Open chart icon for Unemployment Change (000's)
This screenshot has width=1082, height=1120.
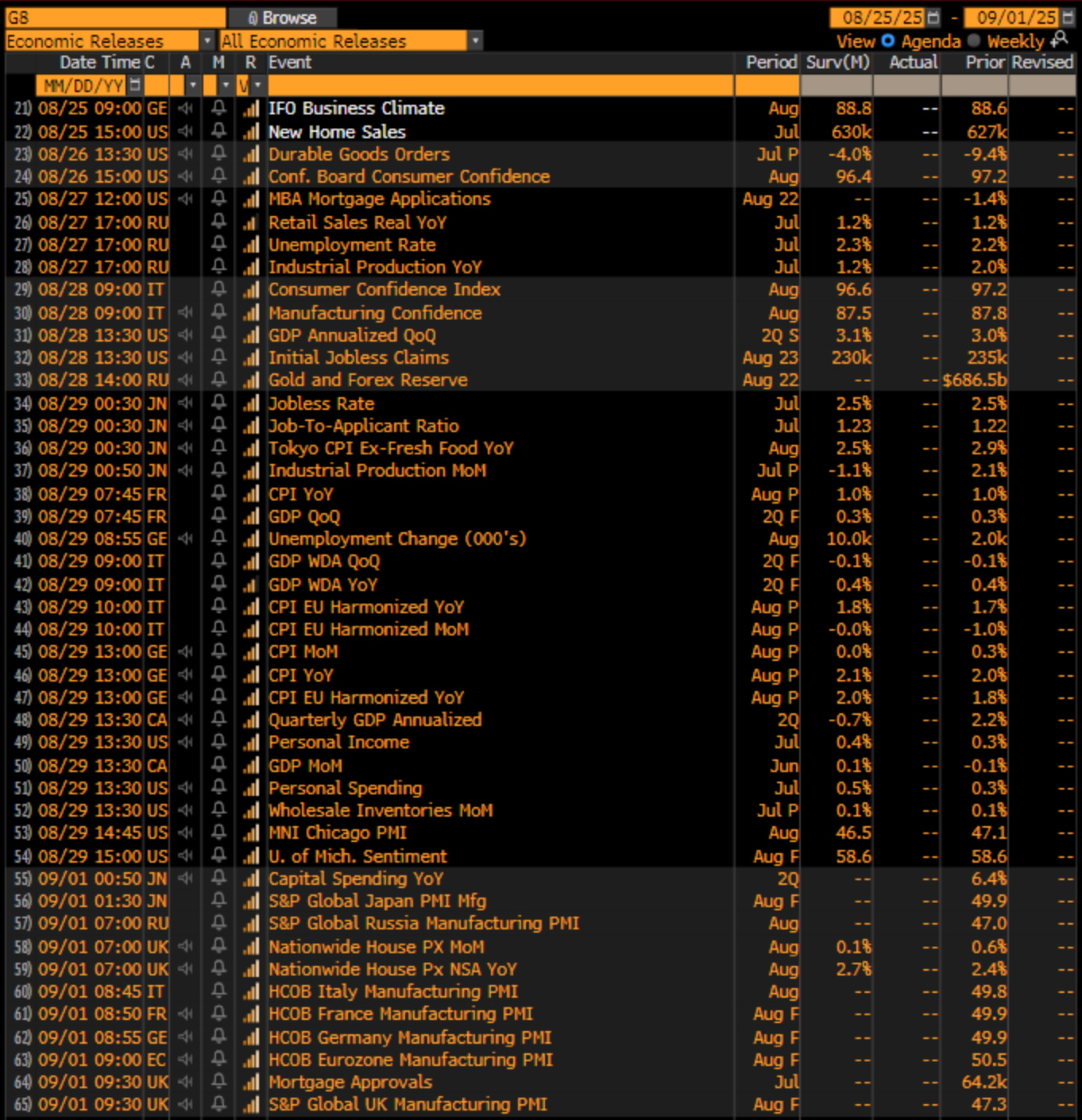tap(251, 539)
